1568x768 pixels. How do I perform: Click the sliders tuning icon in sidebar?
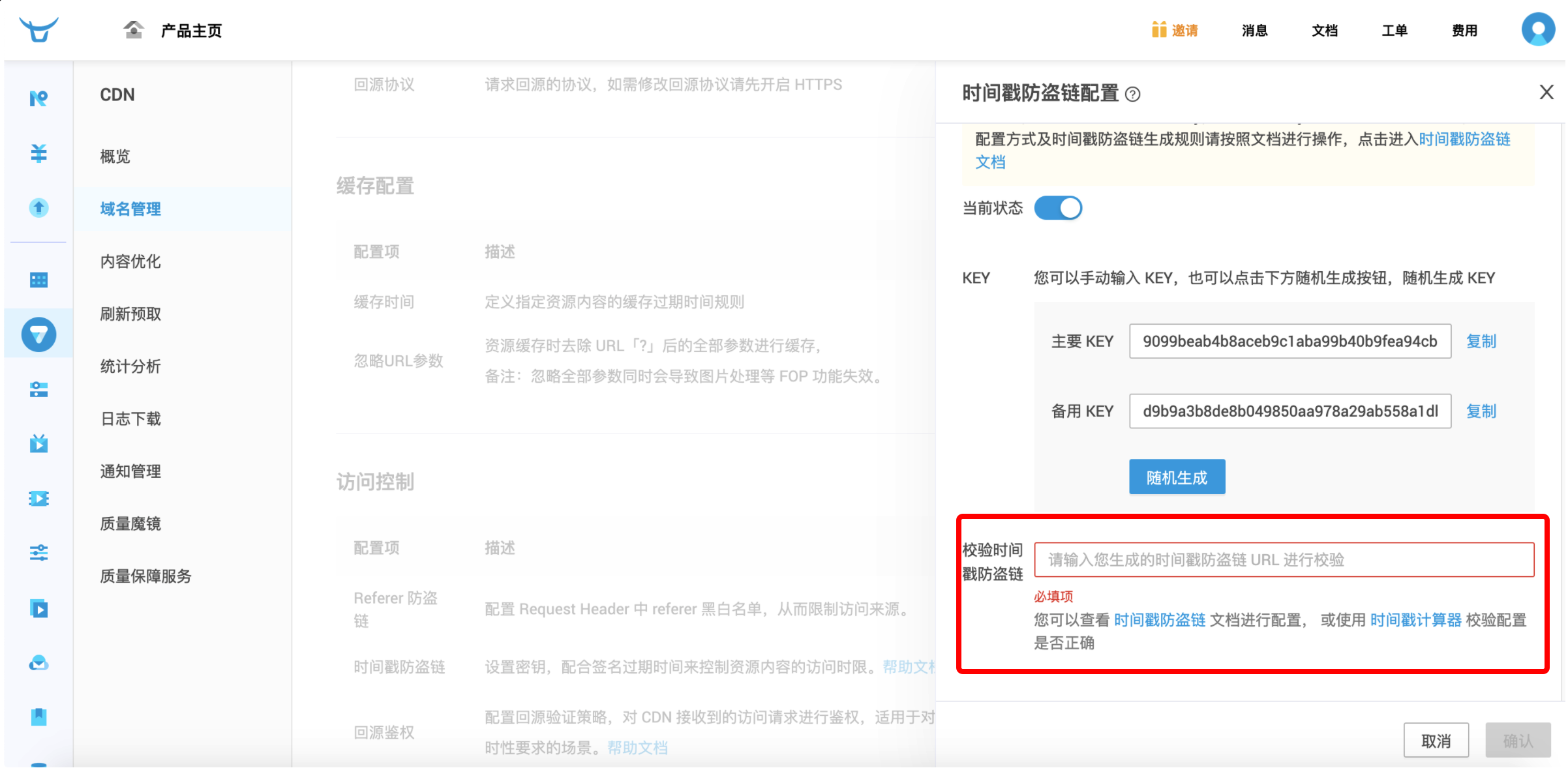point(38,552)
